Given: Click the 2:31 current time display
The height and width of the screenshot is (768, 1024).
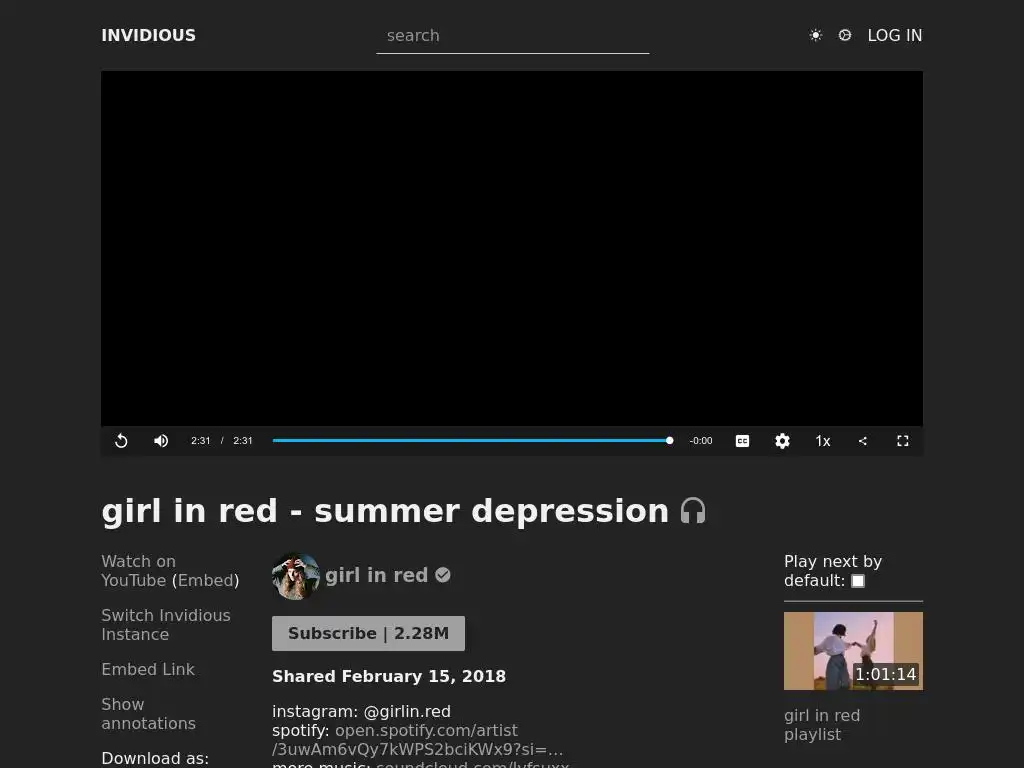Looking at the screenshot, I should (x=200, y=441).
